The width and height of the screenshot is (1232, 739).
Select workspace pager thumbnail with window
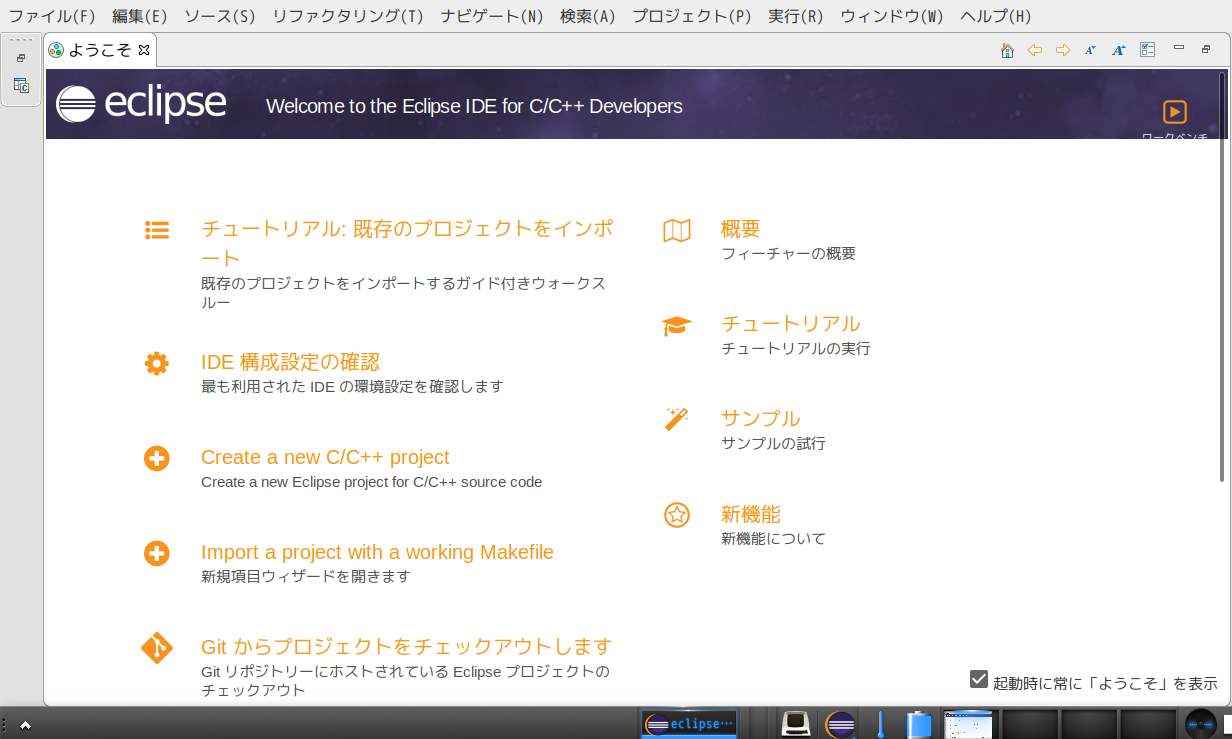[970, 724]
